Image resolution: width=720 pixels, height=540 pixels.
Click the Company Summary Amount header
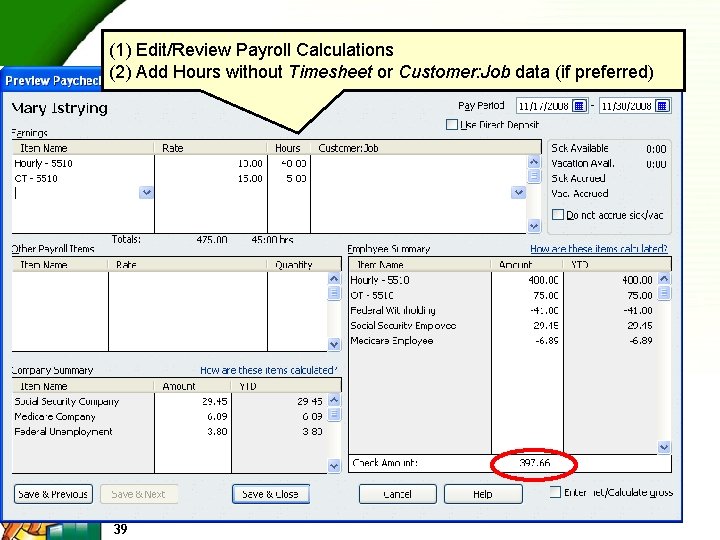(193, 386)
